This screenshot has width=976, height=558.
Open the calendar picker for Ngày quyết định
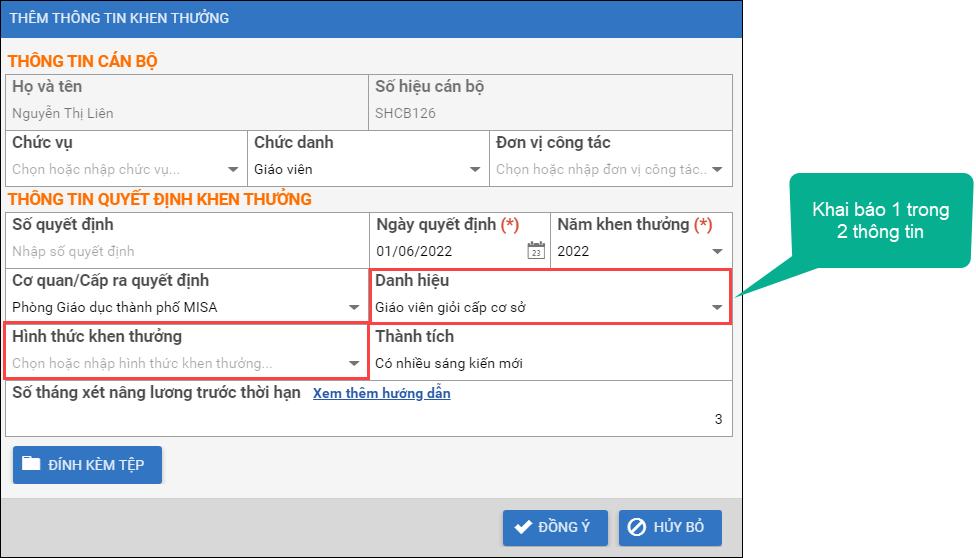(536, 251)
